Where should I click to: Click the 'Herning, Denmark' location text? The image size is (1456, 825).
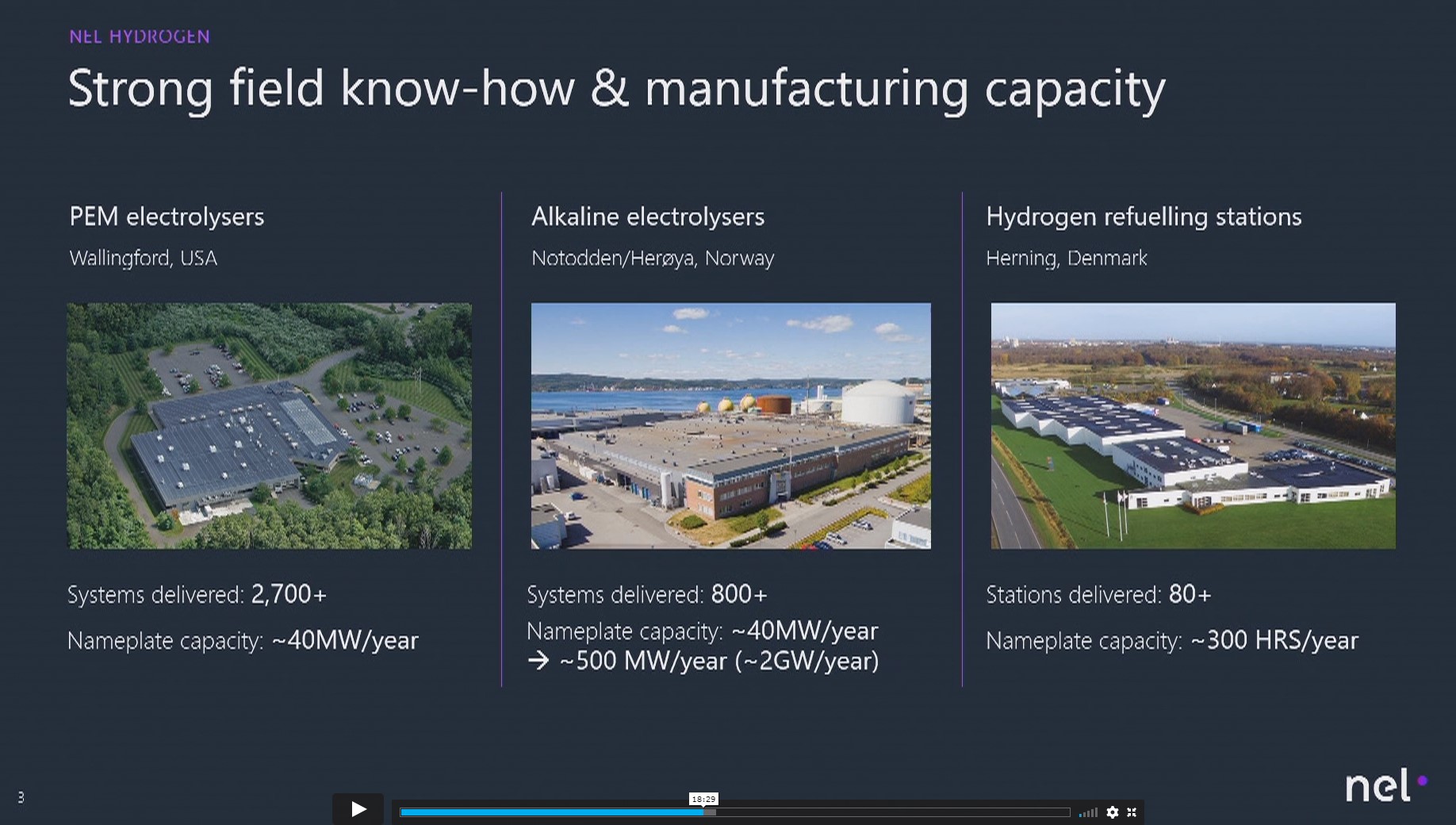[1067, 259]
